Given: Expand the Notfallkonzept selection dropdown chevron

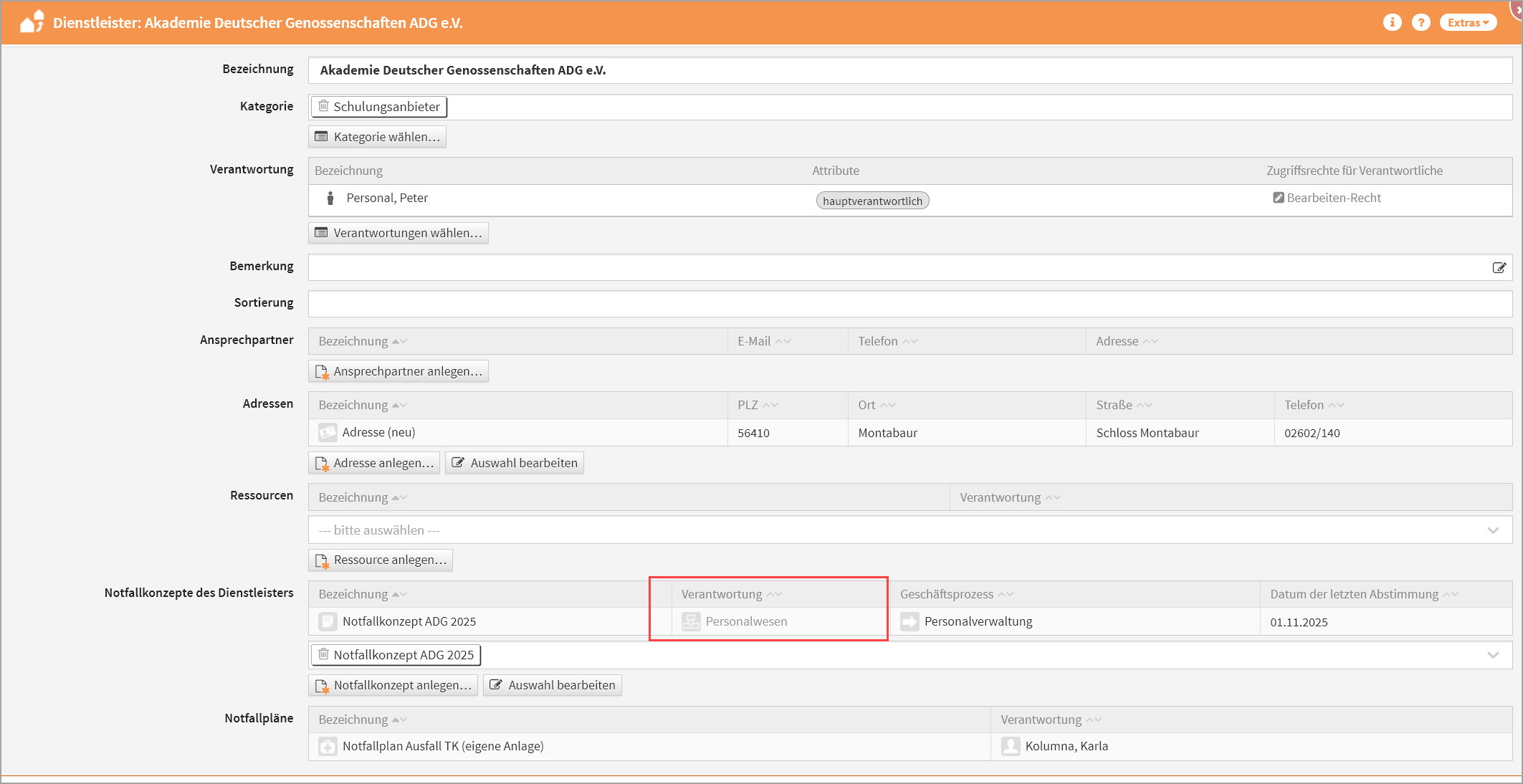Looking at the screenshot, I should pyautogui.click(x=1493, y=655).
